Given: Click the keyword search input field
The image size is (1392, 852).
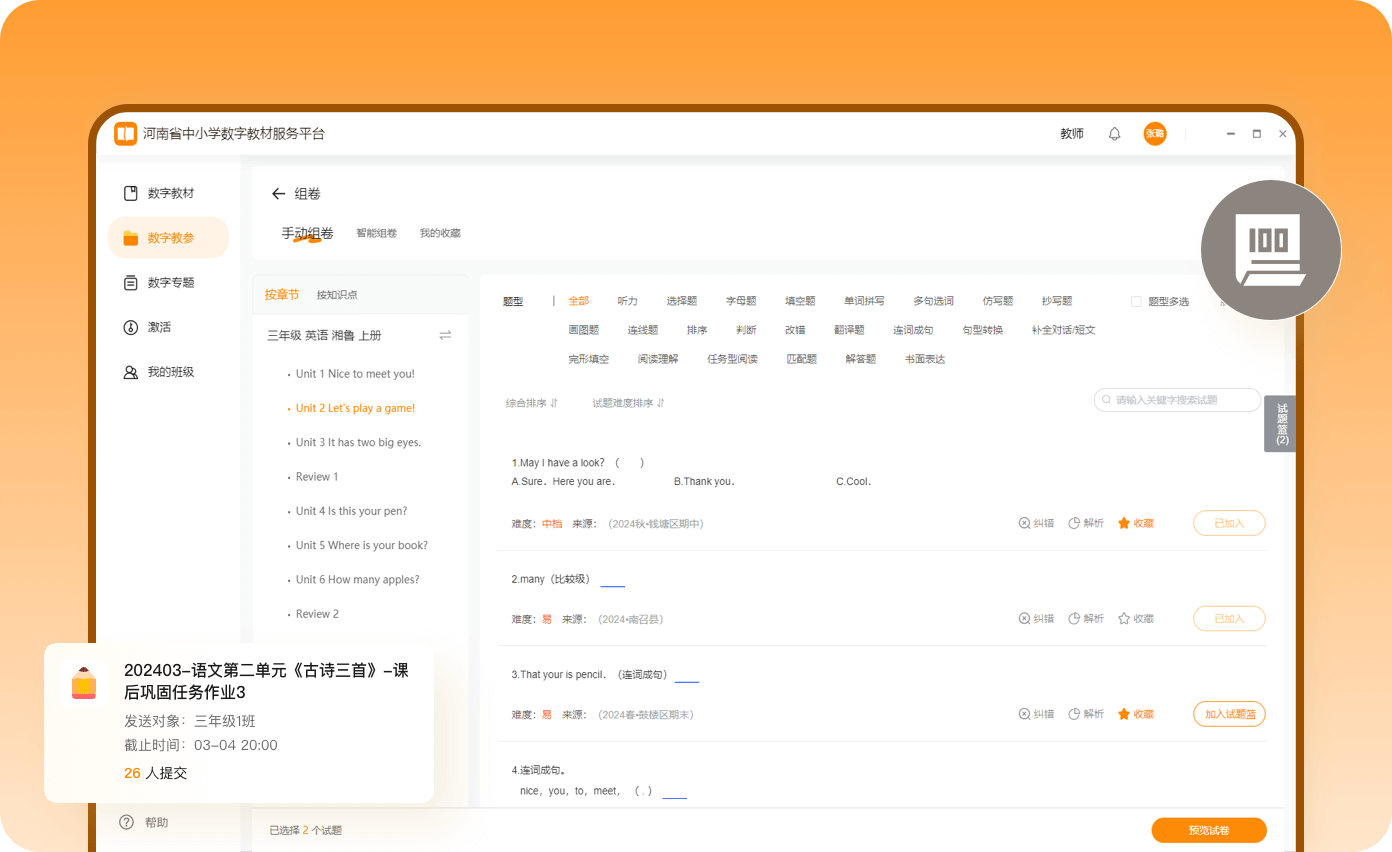Looking at the screenshot, I should click(1177, 400).
